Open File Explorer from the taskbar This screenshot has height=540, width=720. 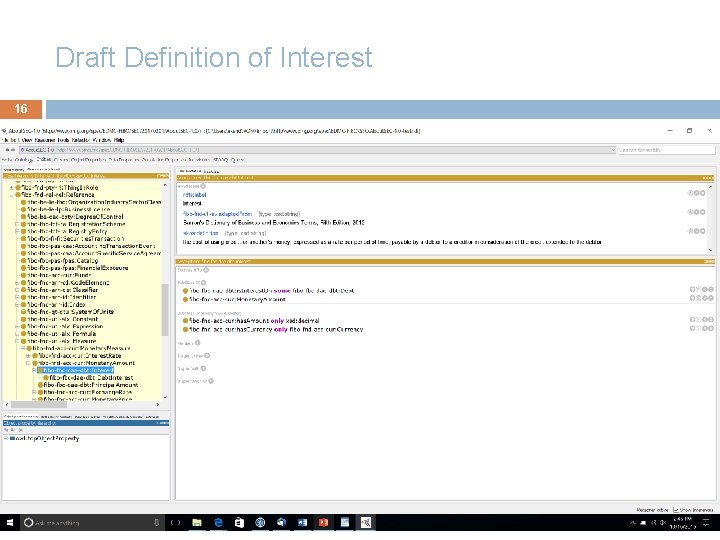coord(197,523)
